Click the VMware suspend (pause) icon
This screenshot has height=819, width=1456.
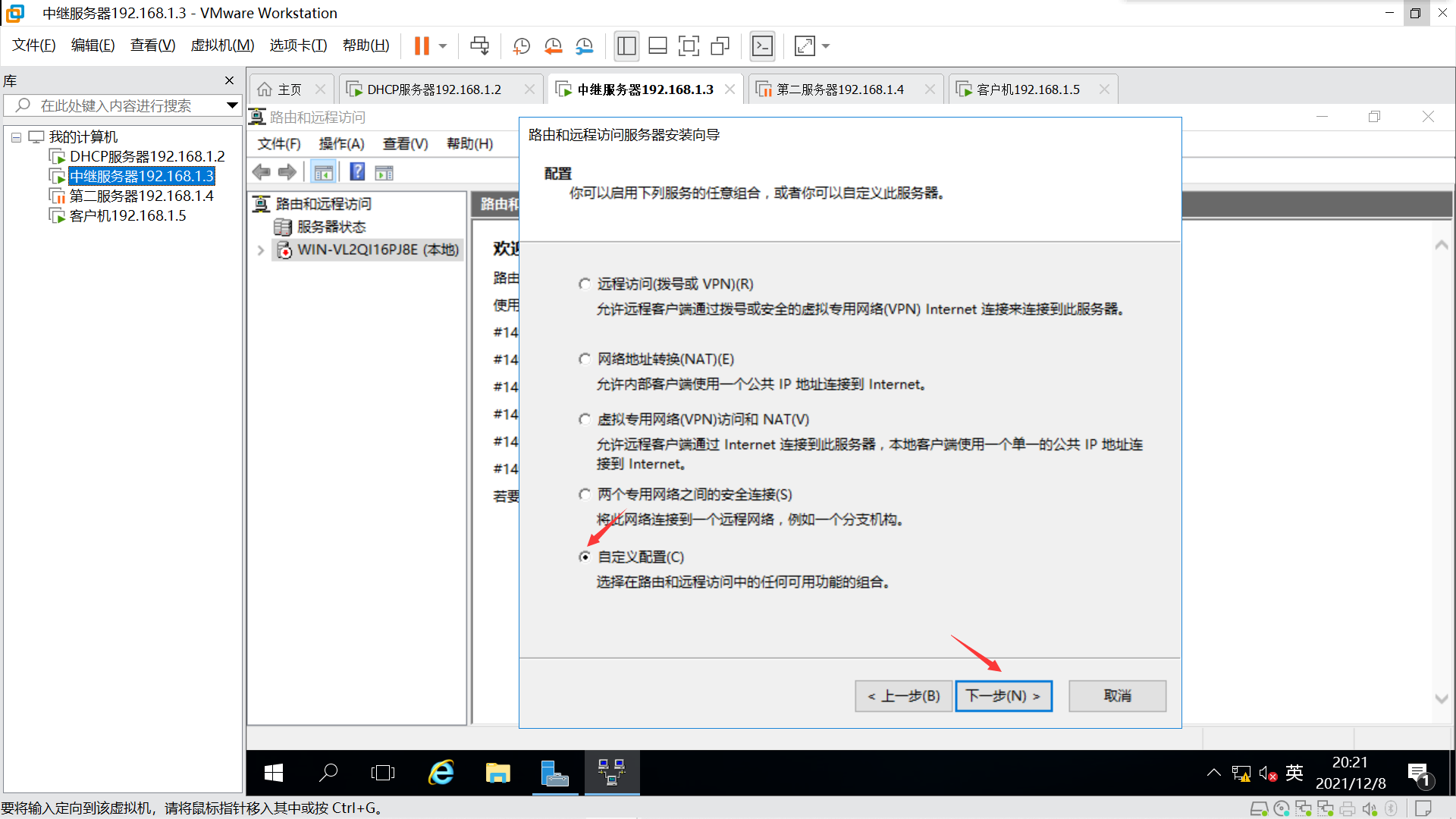[422, 46]
